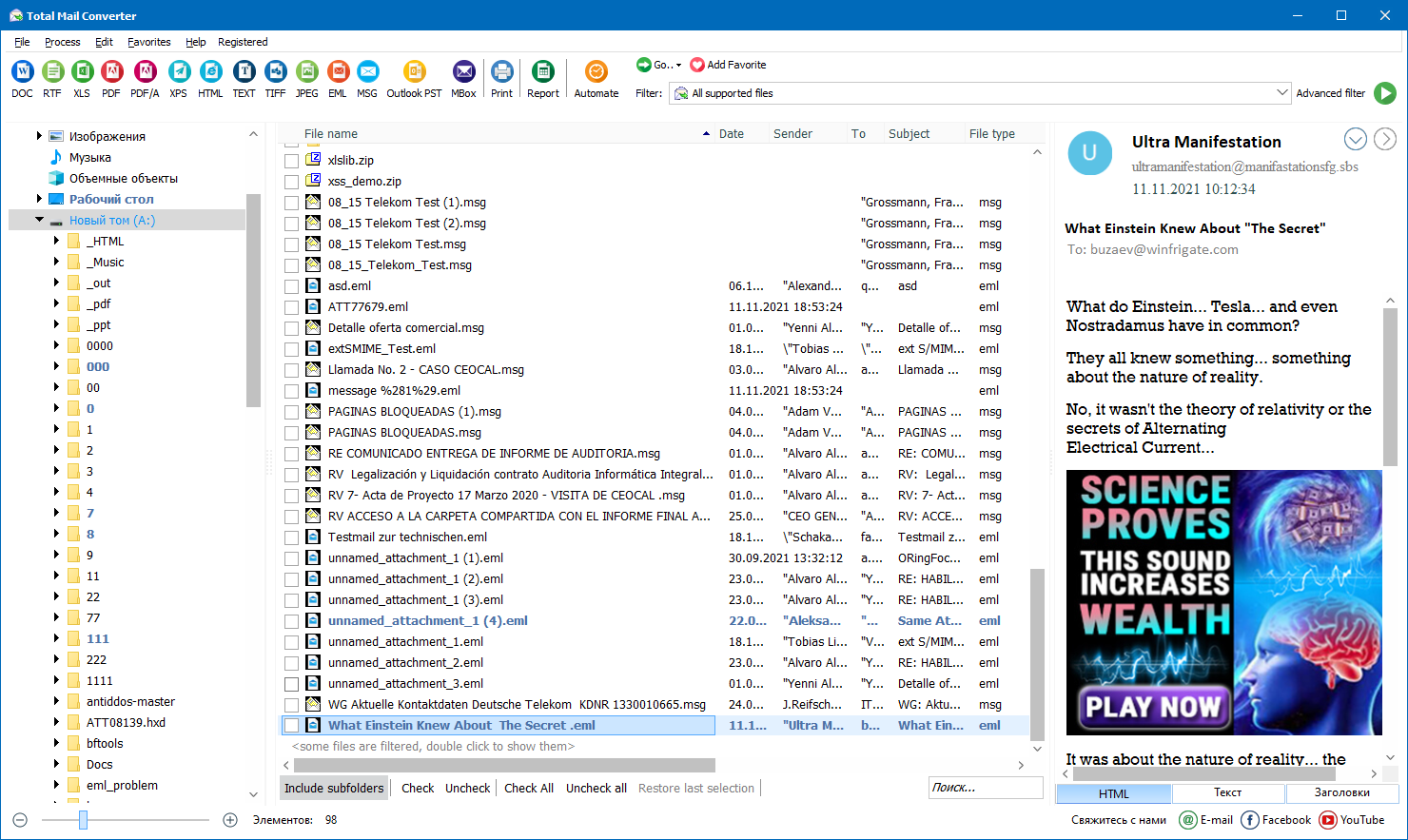This screenshot has height=840, width=1408.
Task: Tick the checkbox beside xlslib.zip
Action: click(291, 160)
